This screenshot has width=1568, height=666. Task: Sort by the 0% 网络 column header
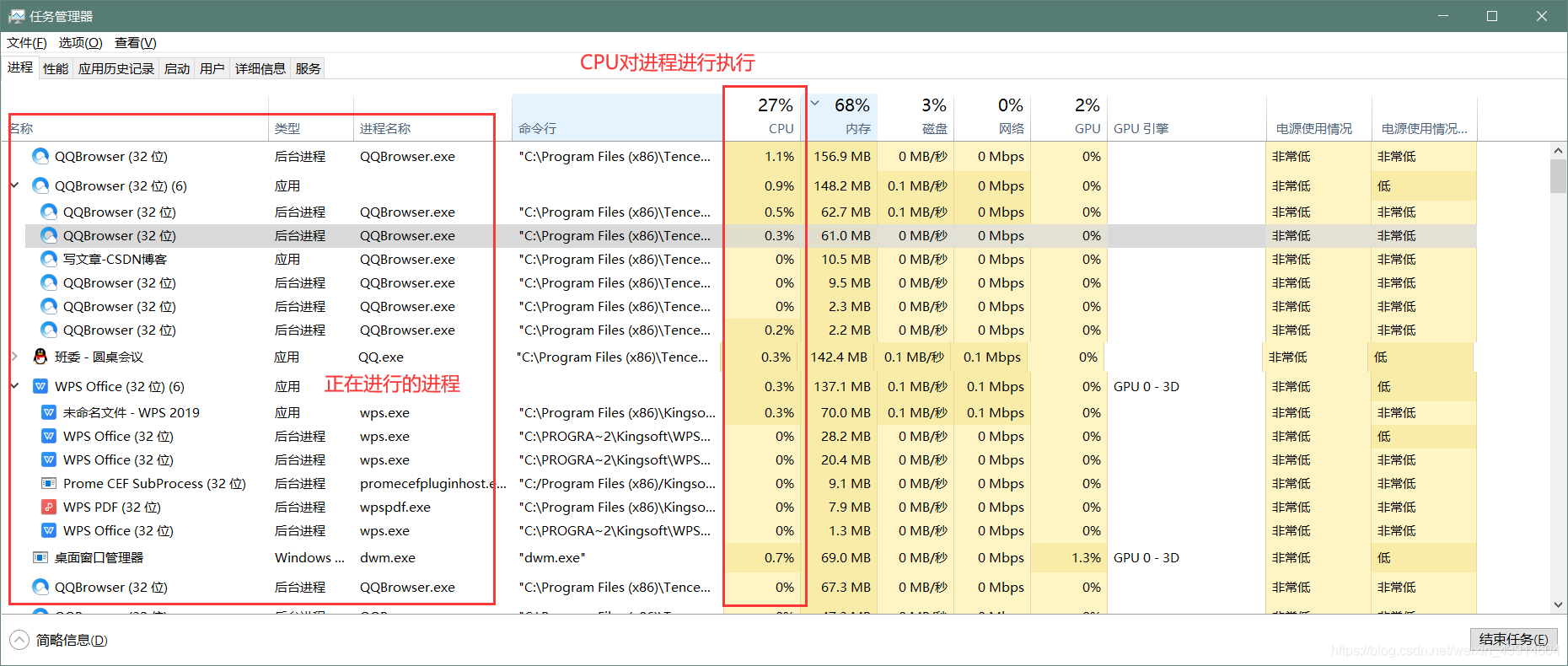coord(992,118)
